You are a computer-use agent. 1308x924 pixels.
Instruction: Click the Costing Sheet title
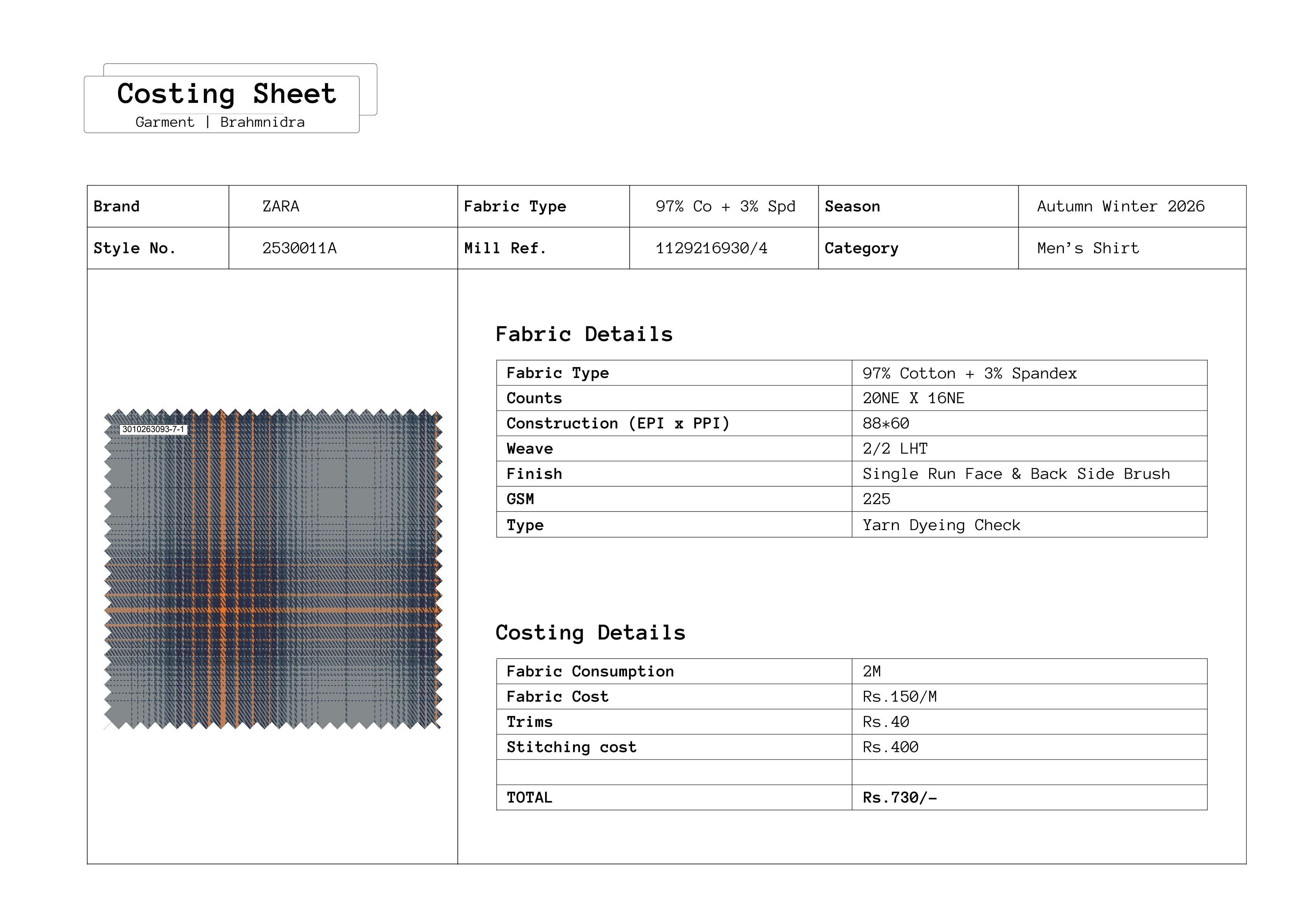pos(226,94)
